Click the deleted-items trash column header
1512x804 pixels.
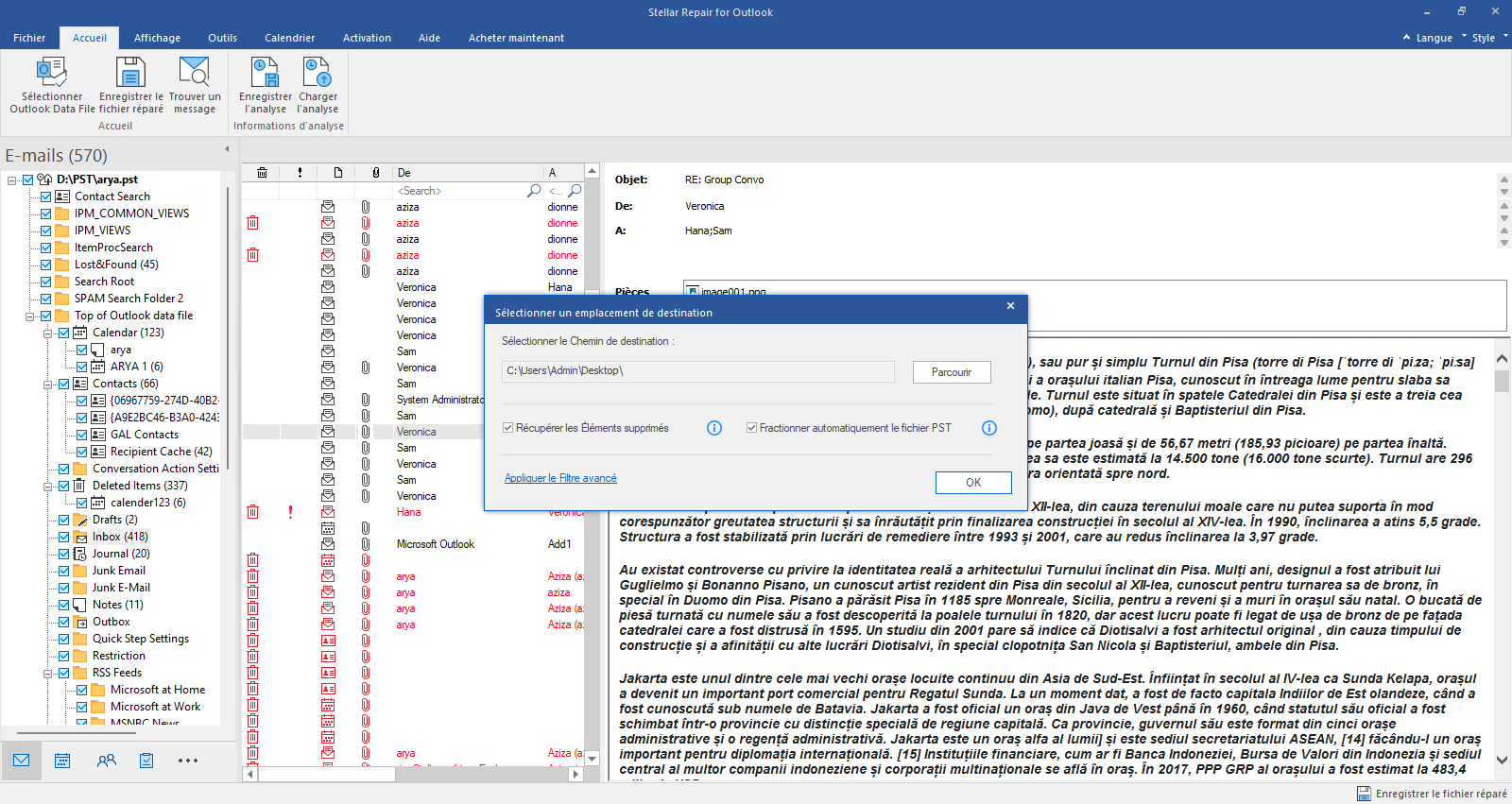262,173
